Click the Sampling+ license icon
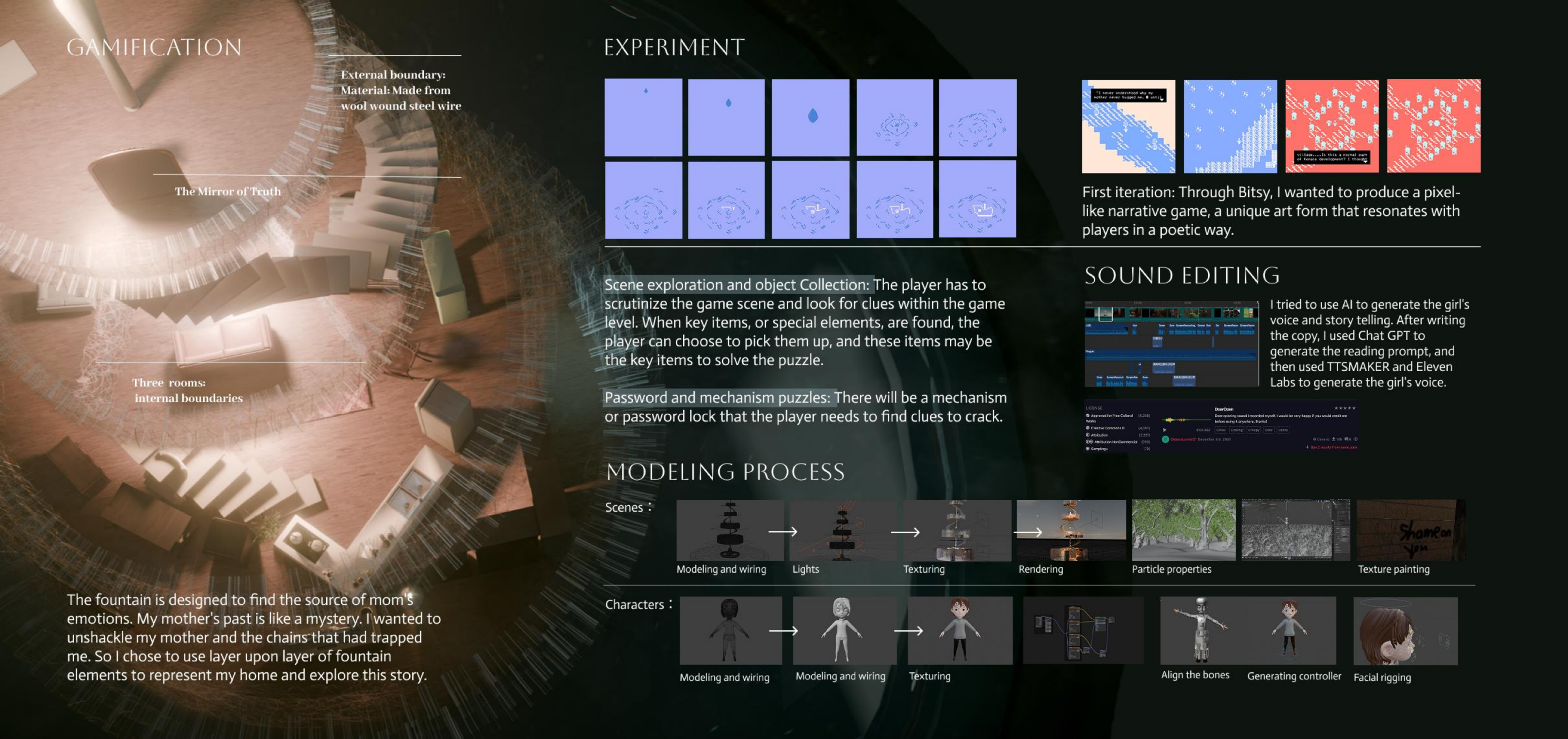 pos(1088,449)
